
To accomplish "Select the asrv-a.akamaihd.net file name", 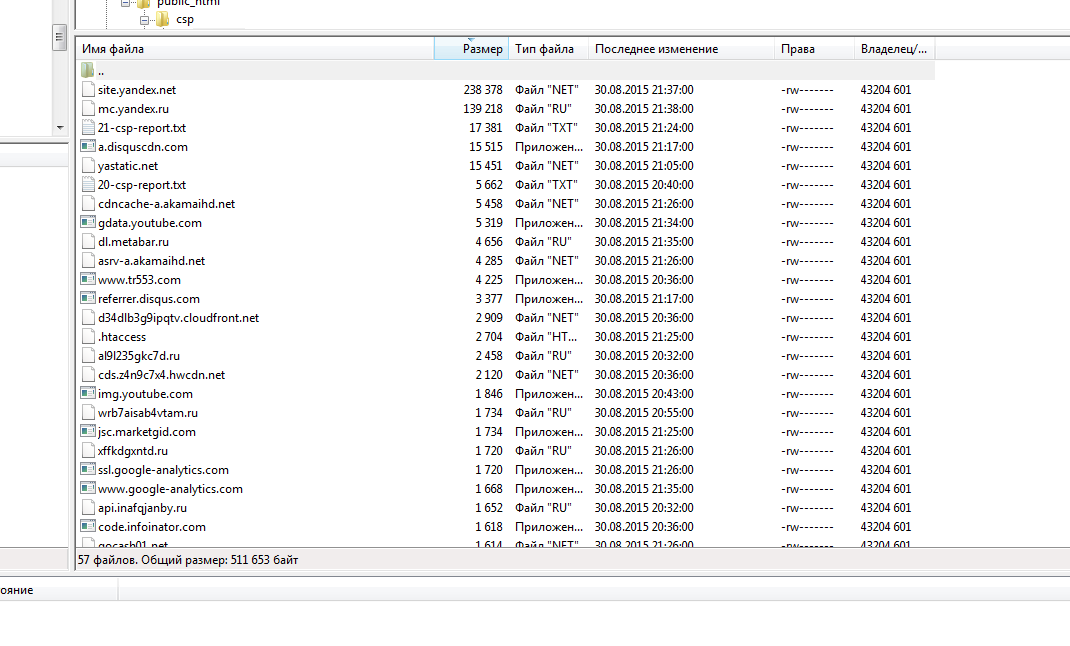I will point(151,261).
